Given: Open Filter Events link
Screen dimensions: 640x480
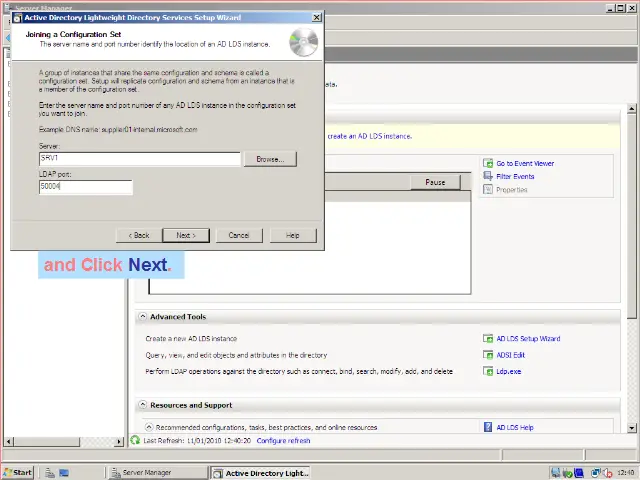Looking at the screenshot, I should point(515,176).
